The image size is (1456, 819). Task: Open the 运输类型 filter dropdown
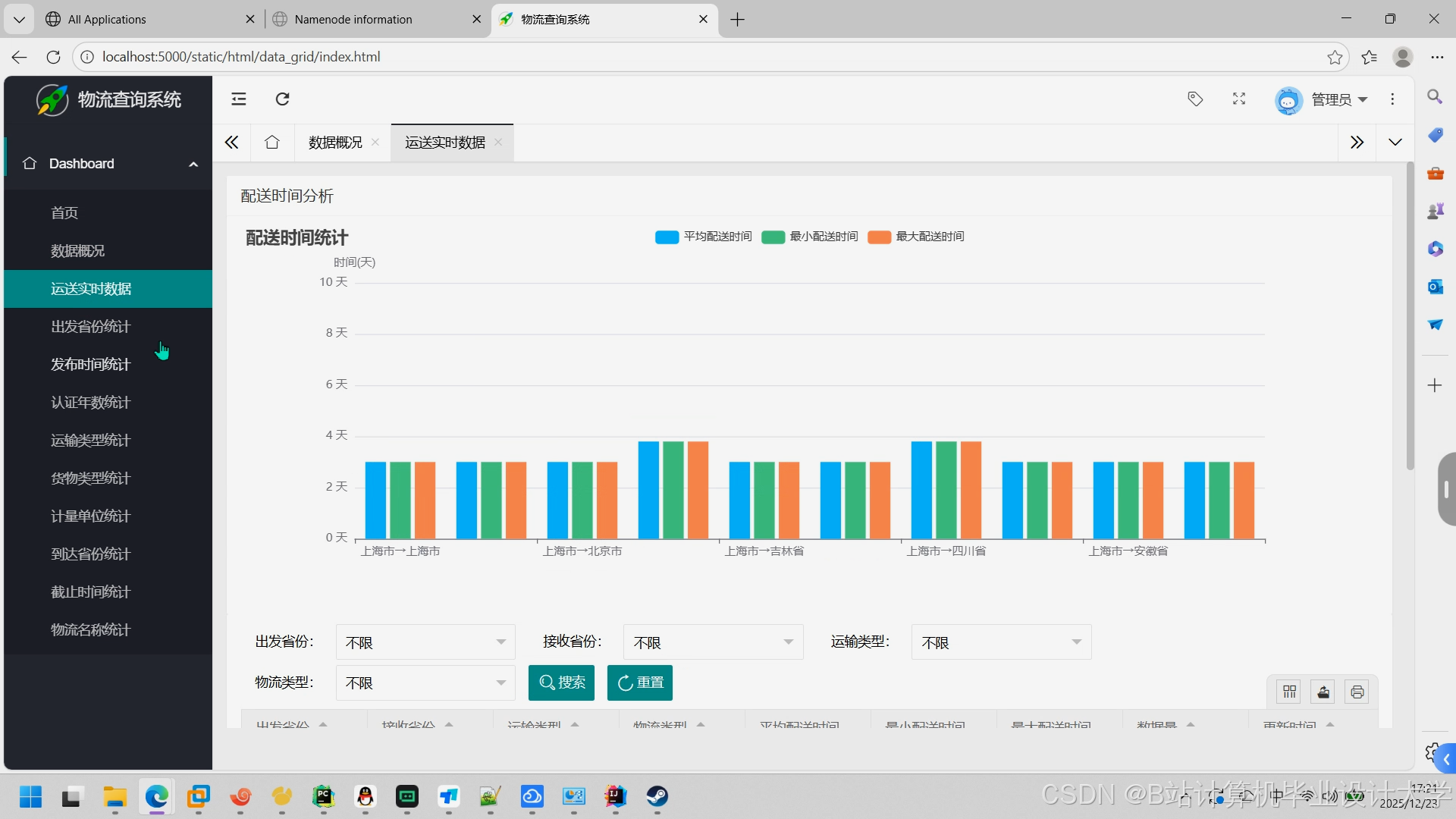tap(1000, 642)
